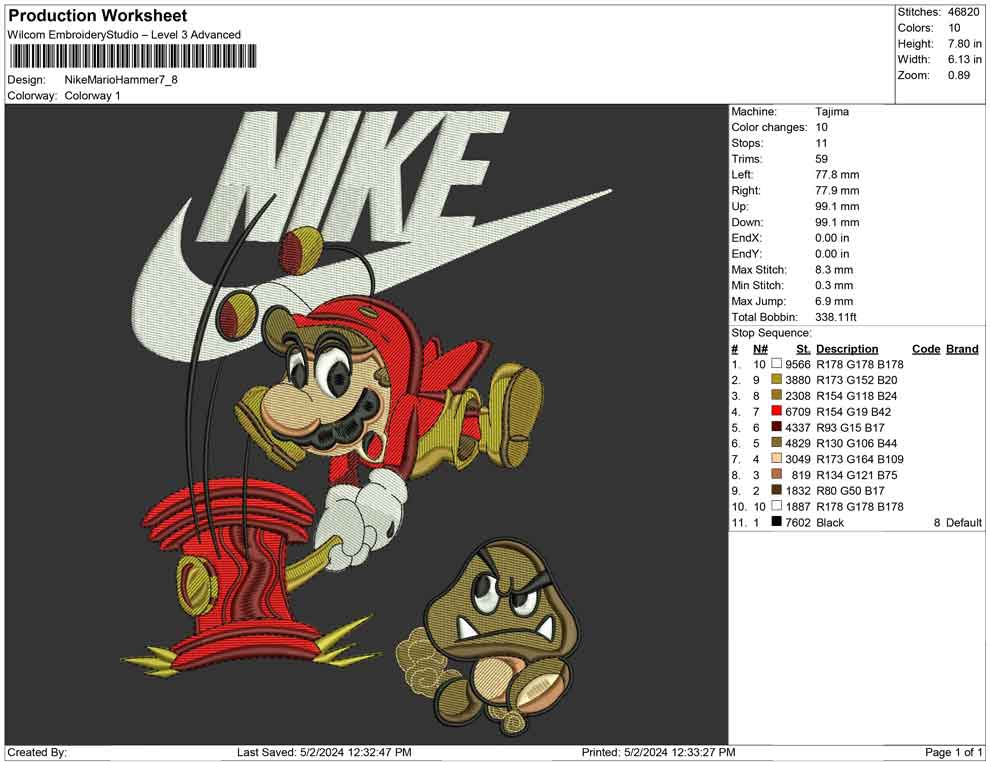Click the white swatch for stop 10
Screen dimensions: 990x762
[777, 506]
